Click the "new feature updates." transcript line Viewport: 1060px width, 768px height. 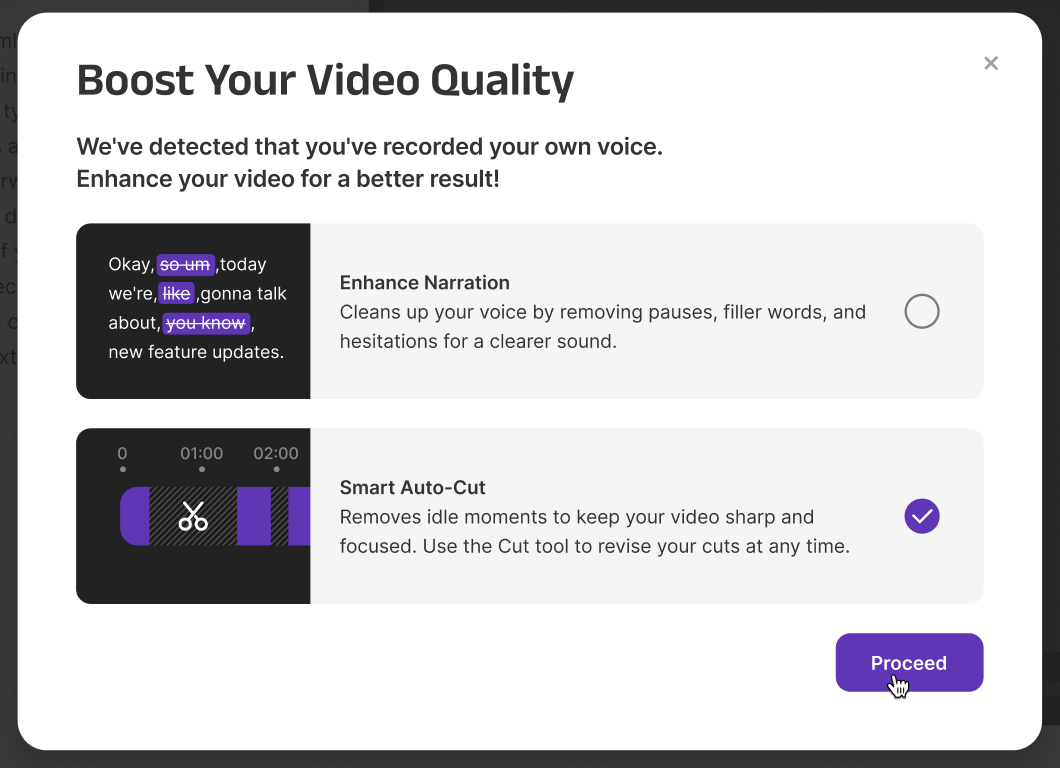196,352
